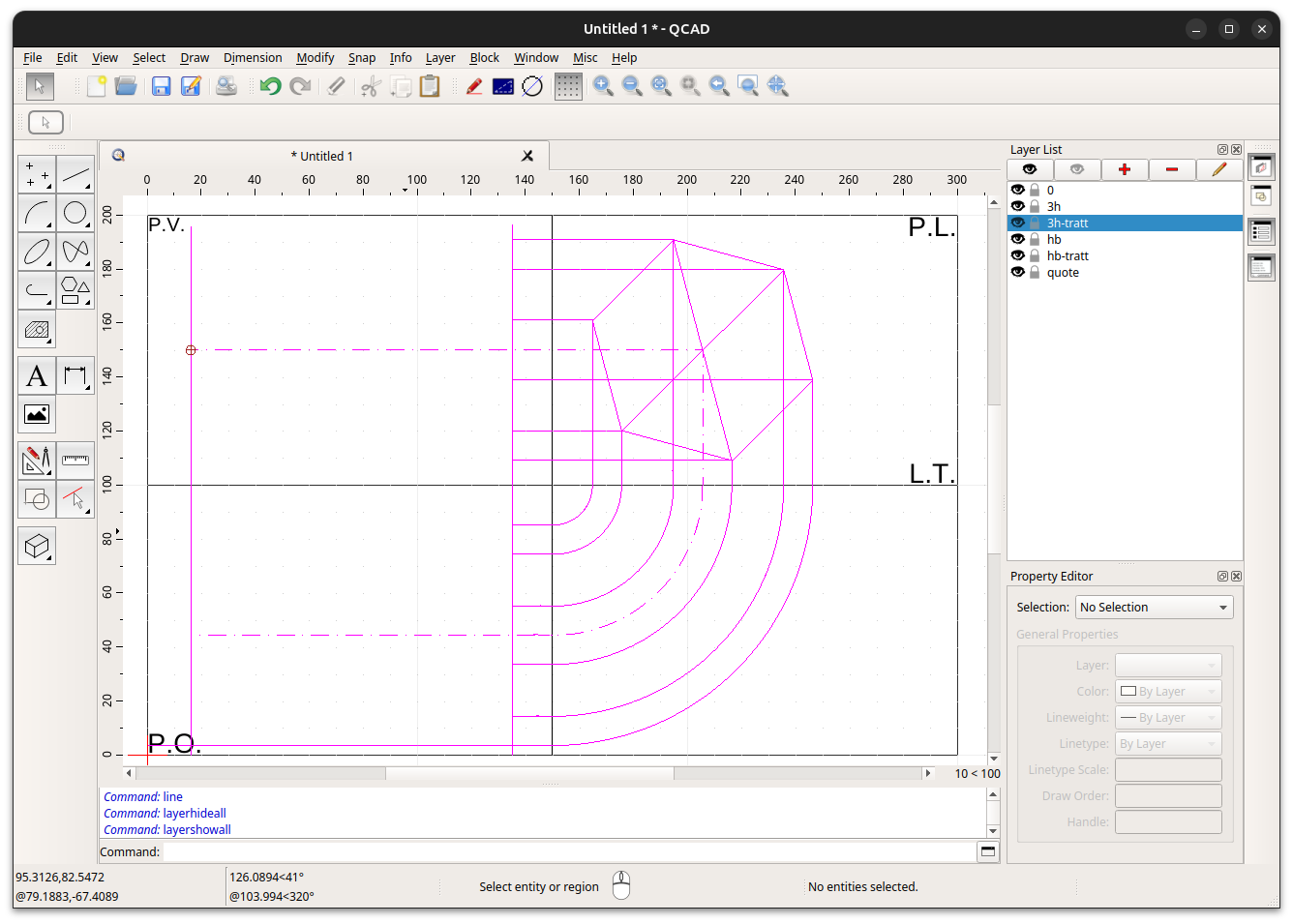The width and height of the screenshot is (1293, 924).
Task: Open the Measuring tools icon
Action: 75,461
